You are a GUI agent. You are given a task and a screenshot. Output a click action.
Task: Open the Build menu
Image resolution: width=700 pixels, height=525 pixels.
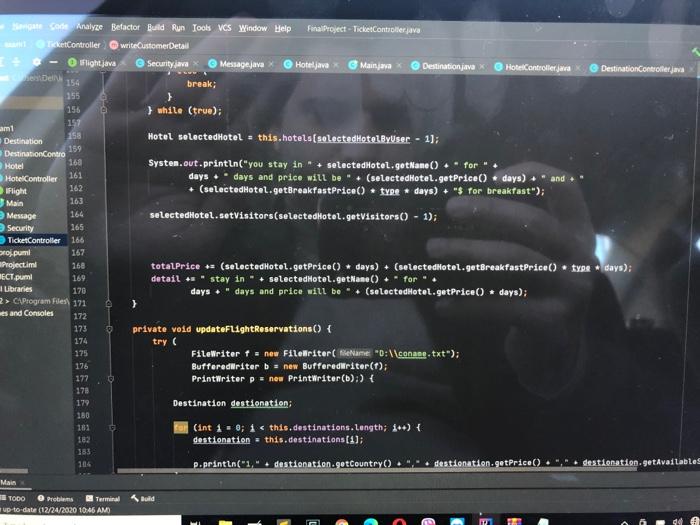click(x=156, y=28)
